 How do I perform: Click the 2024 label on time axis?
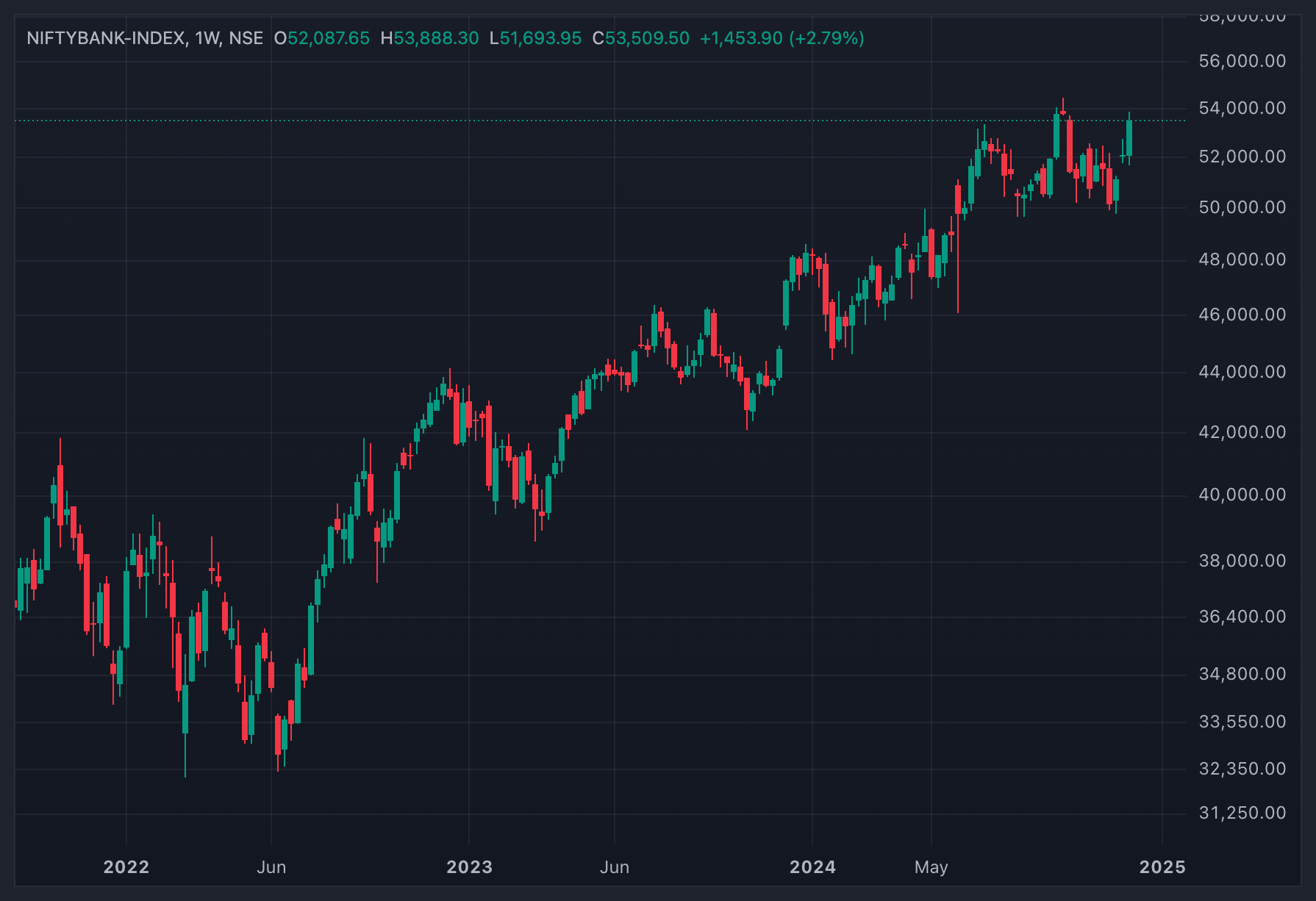pos(812,867)
